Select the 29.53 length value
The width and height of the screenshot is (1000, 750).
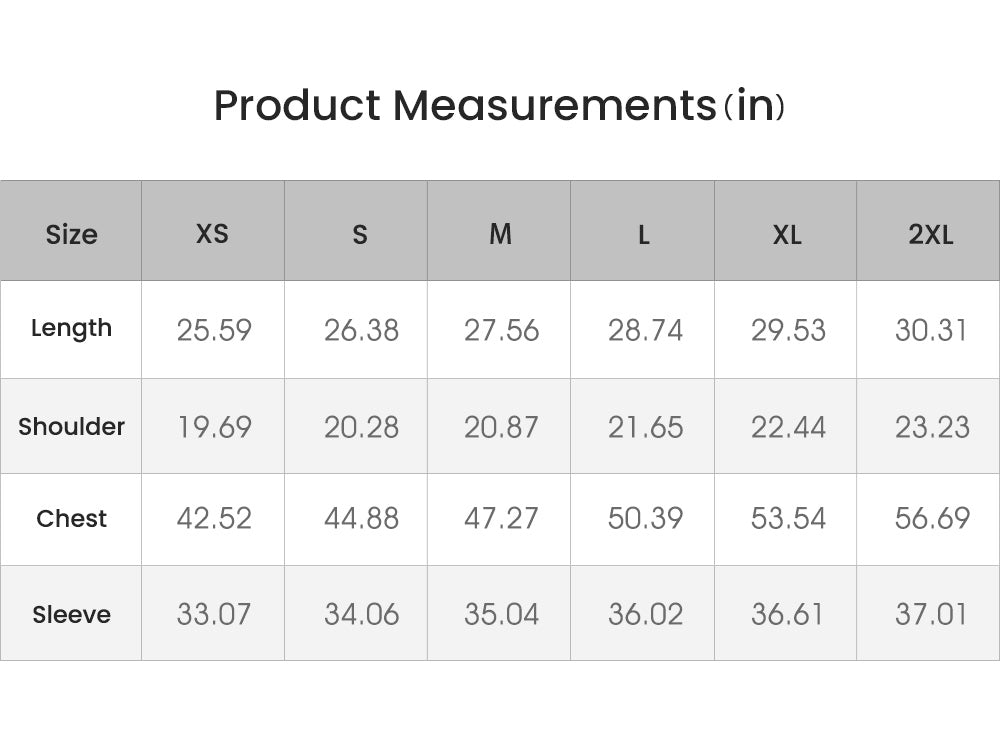tap(788, 330)
